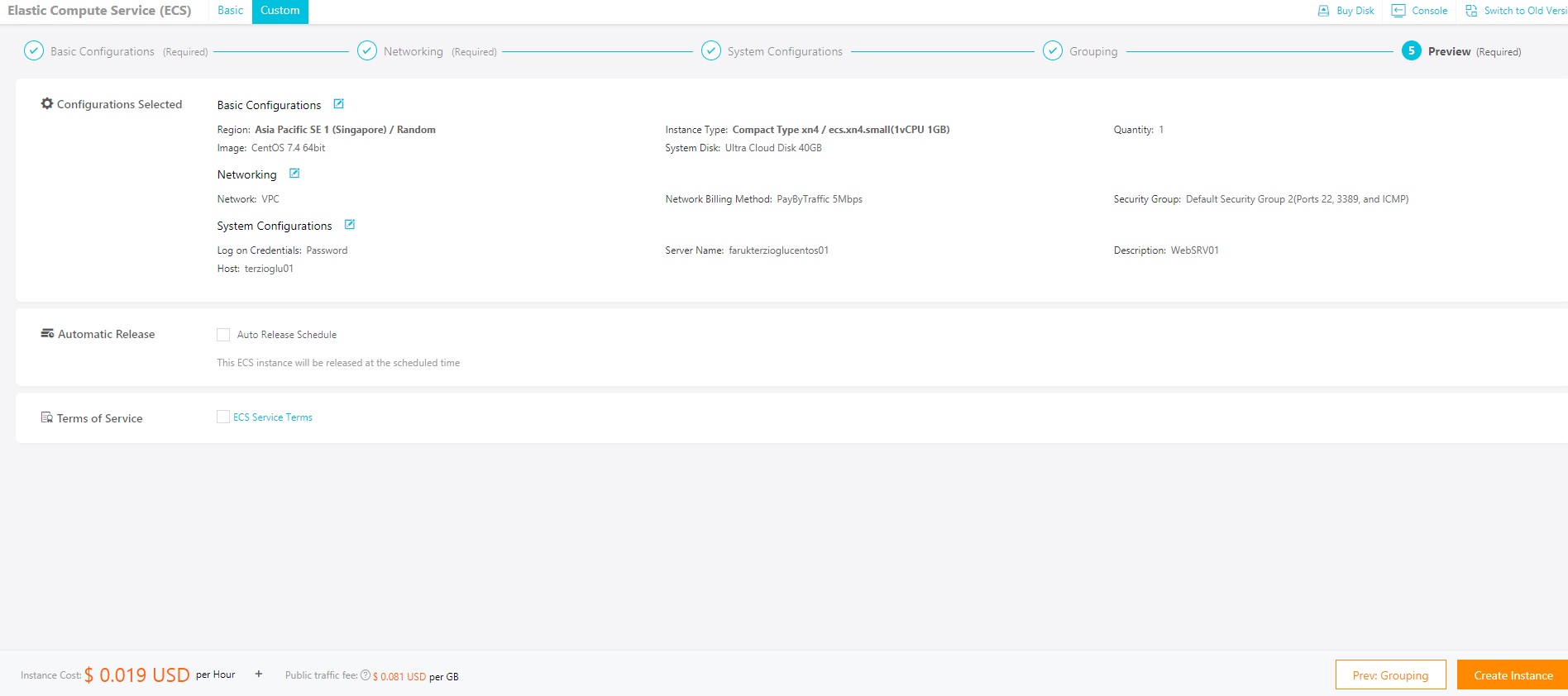Click the region value Asia Pacific SE 1
Viewport: 1568px width, 696px height.
(345, 130)
